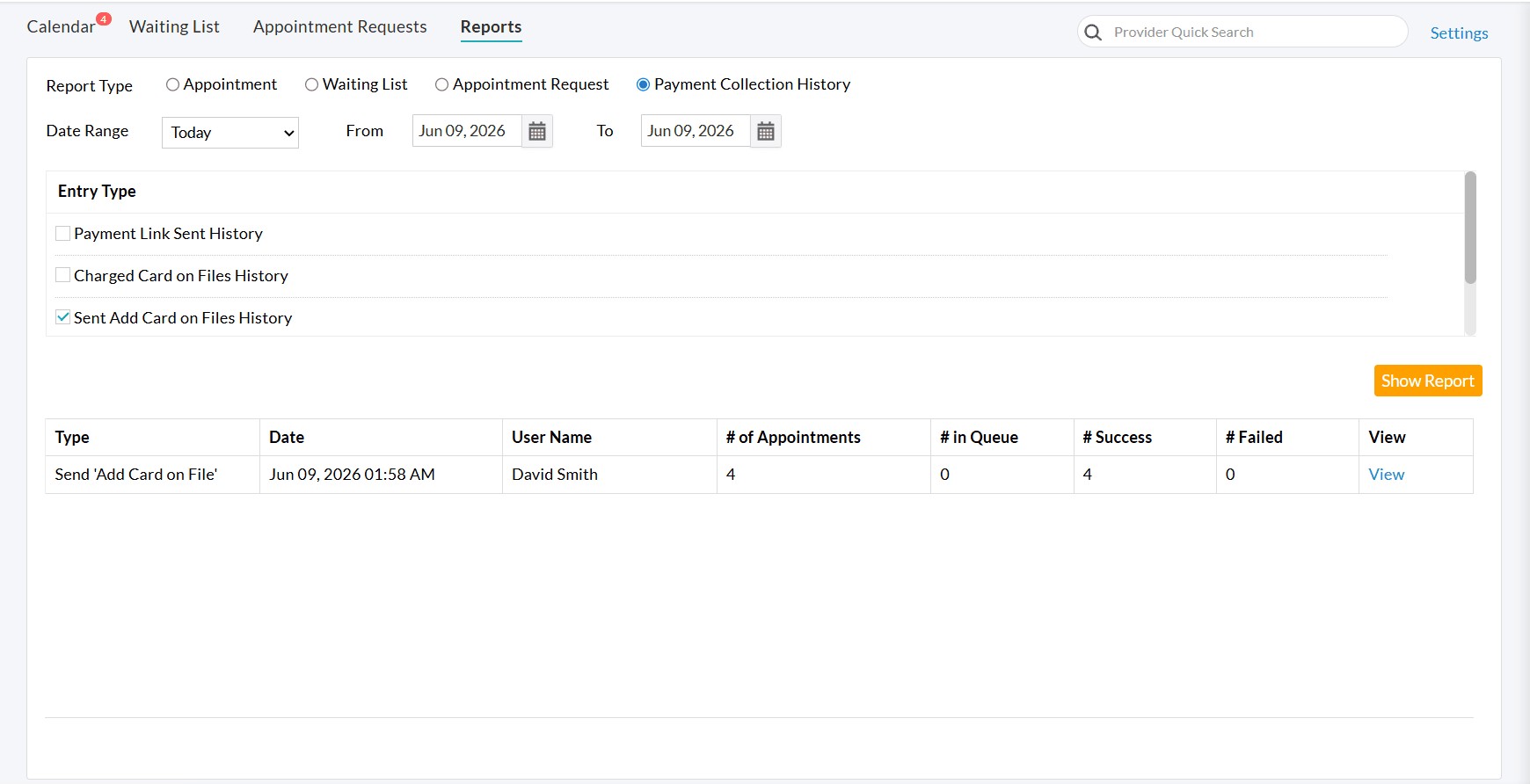
Task: Click View link in David Smith row
Action: [x=1386, y=475]
